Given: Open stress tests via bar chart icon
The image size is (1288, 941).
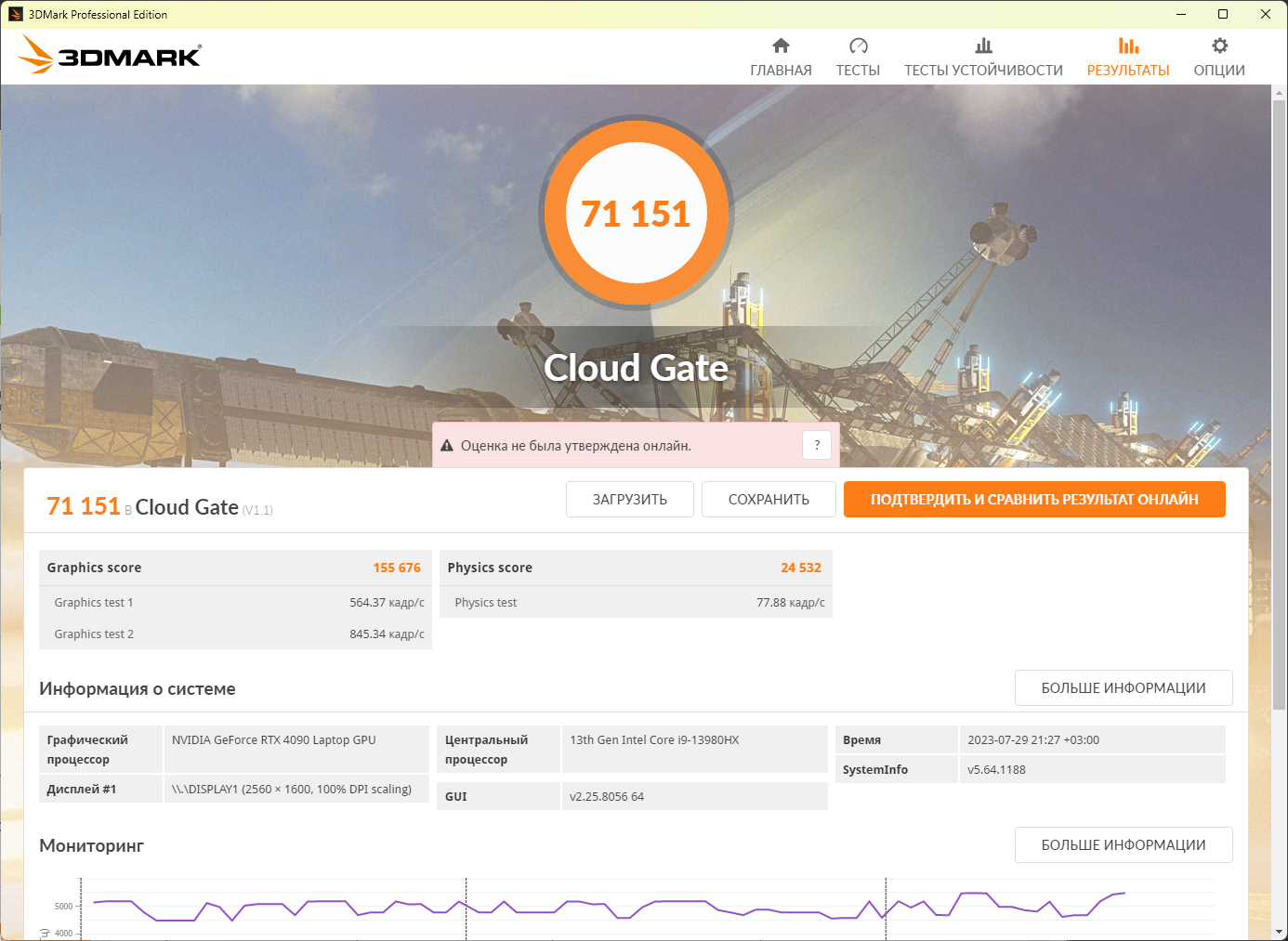Looking at the screenshot, I should click(x=983, y=46).
